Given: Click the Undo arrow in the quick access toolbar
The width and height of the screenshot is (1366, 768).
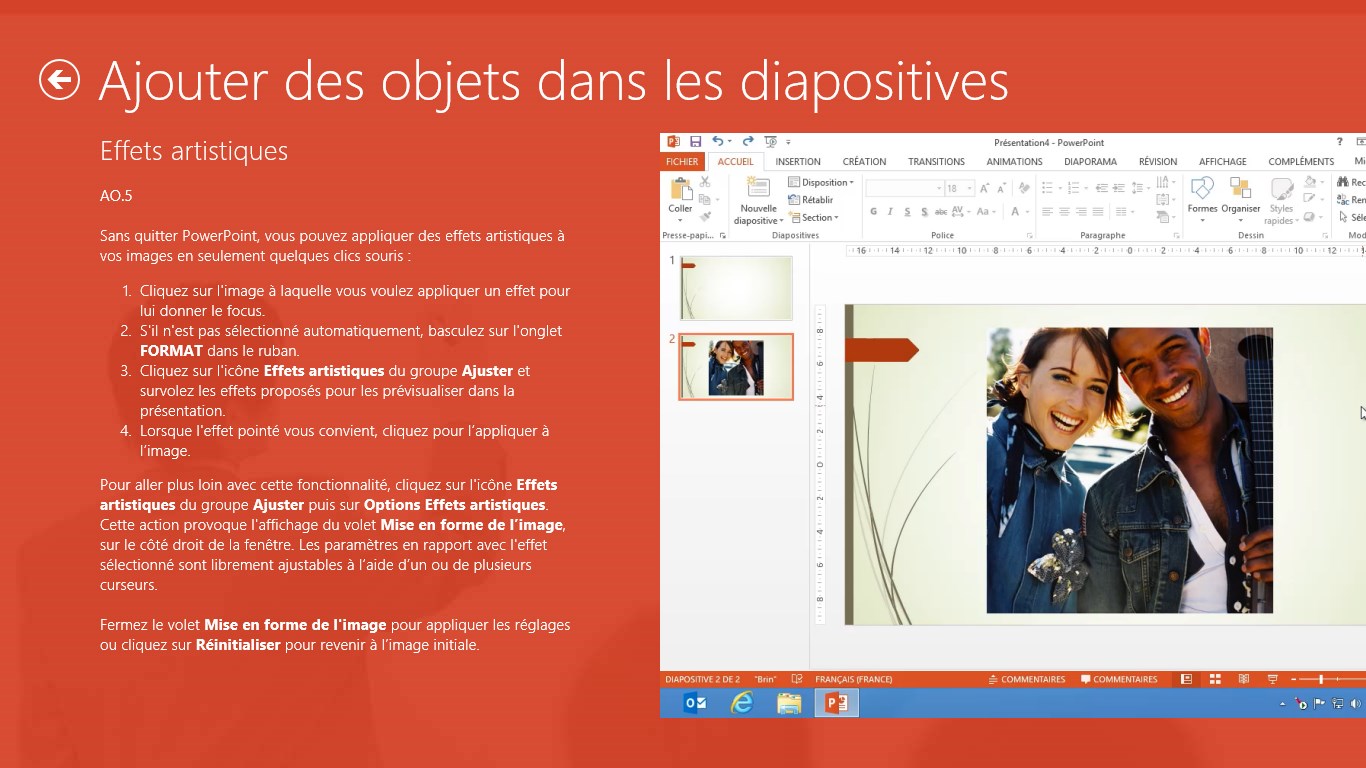Looking at the screenshot, I should tap(717, 142).
